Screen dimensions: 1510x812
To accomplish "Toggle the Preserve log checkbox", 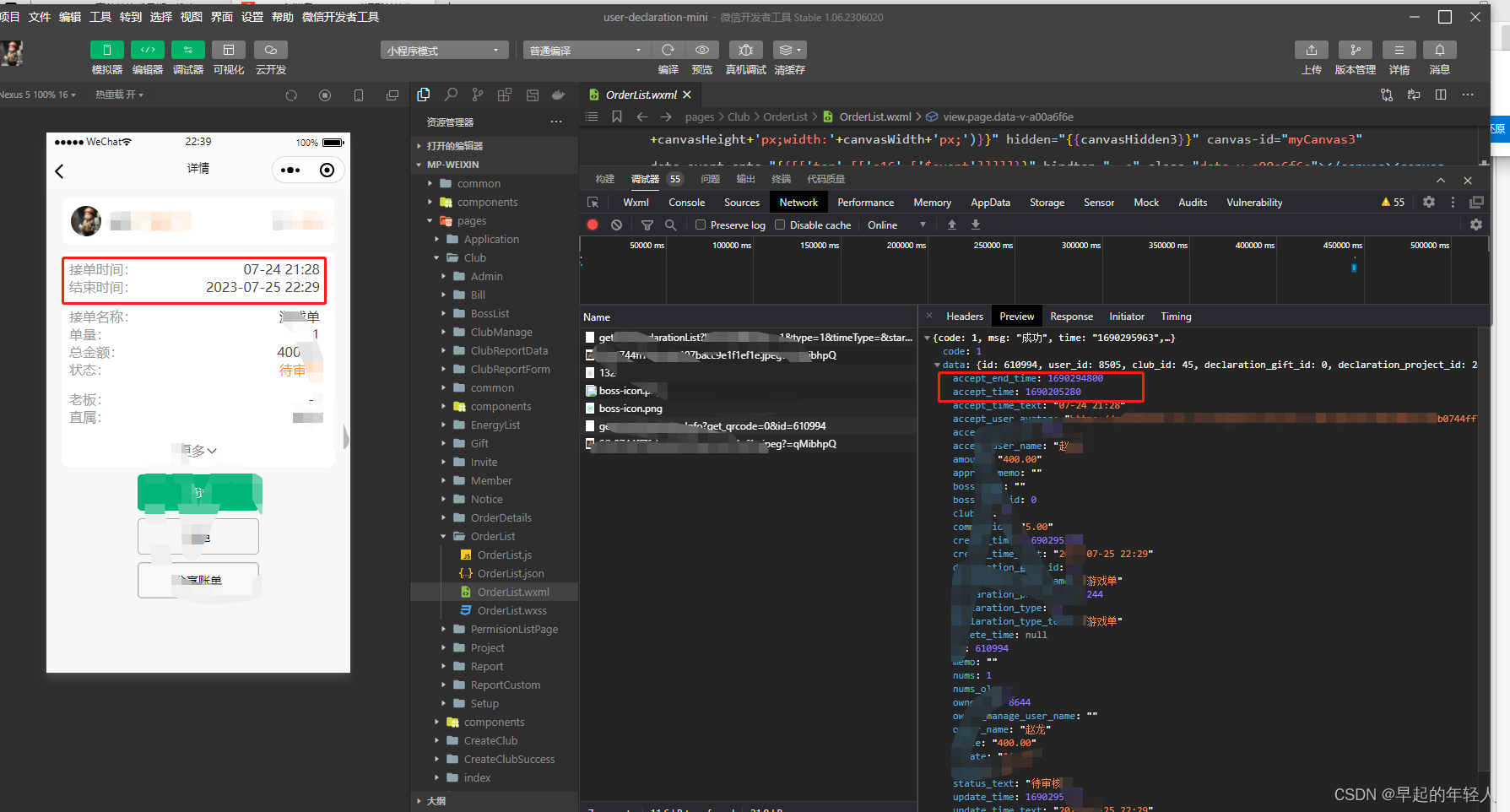I will (x=701, y=225).
